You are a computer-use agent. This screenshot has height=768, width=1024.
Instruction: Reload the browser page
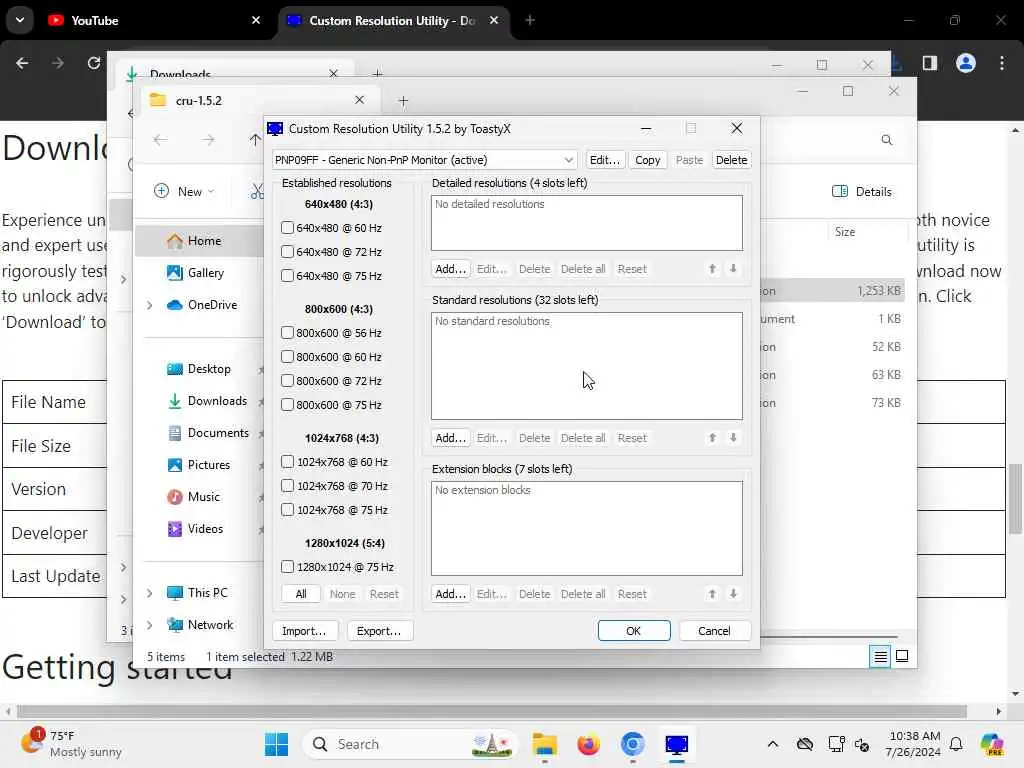[93, 63]
